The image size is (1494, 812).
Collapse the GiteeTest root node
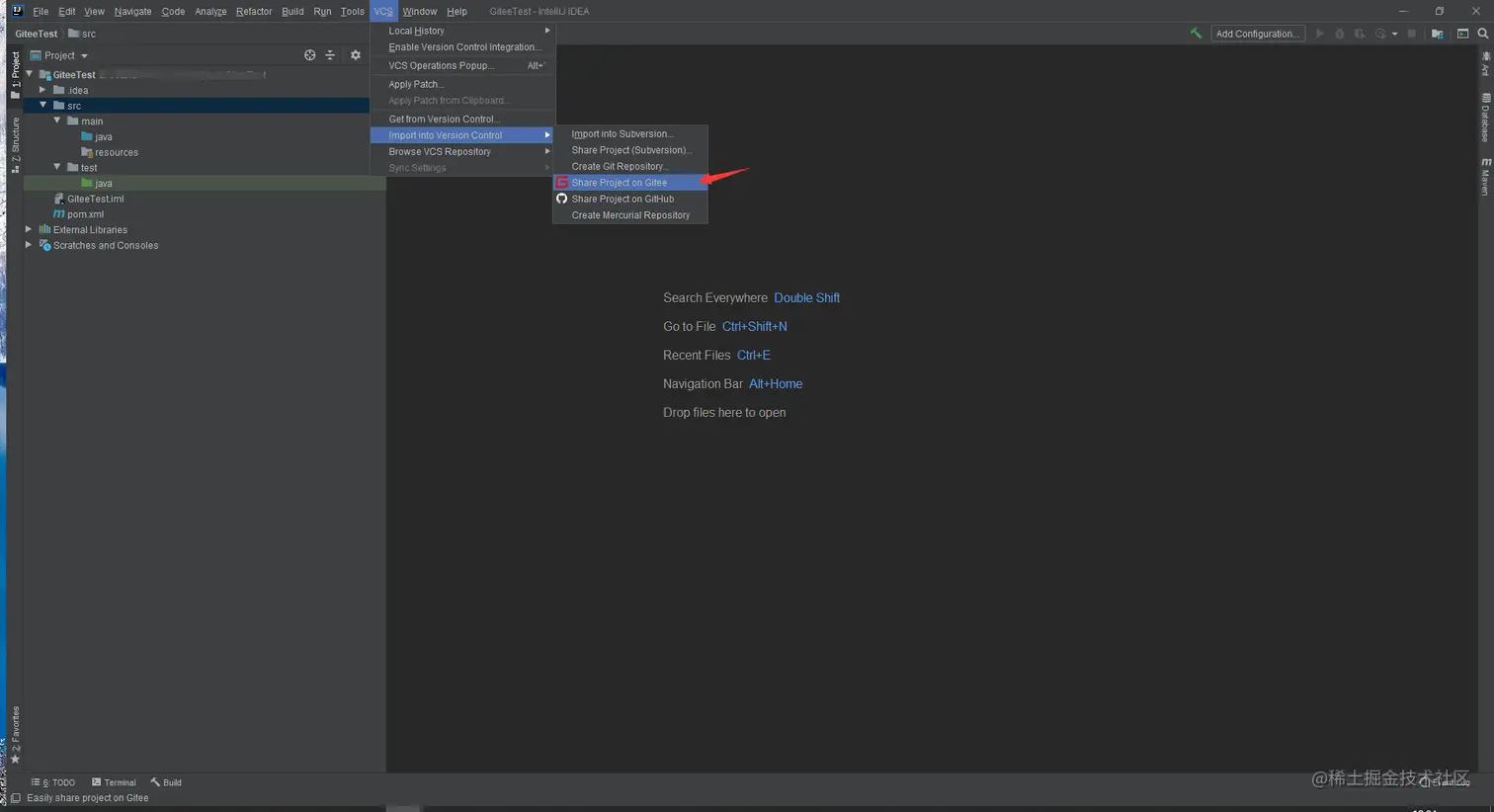(x=29, y=74)
